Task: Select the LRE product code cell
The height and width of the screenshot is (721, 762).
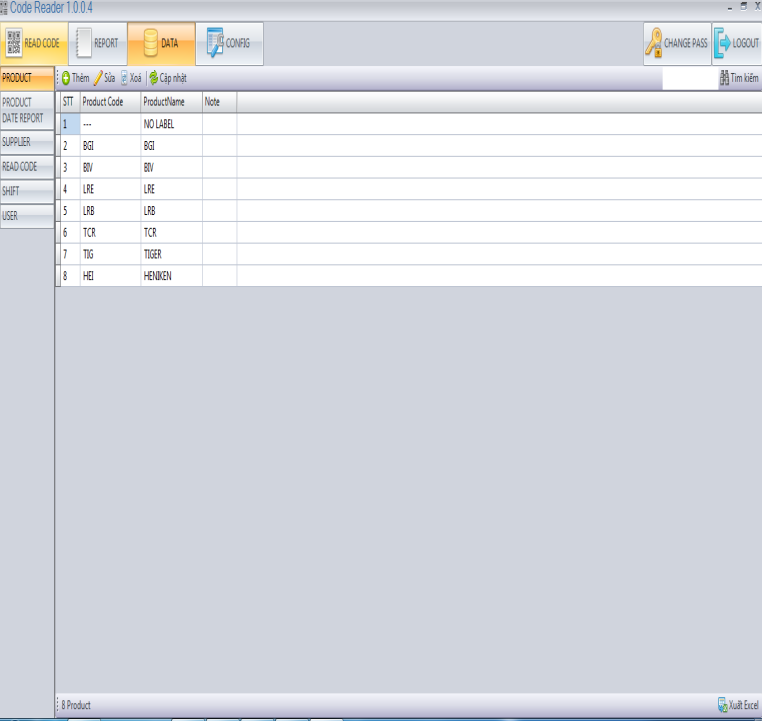Action: (x=110, y=189)
